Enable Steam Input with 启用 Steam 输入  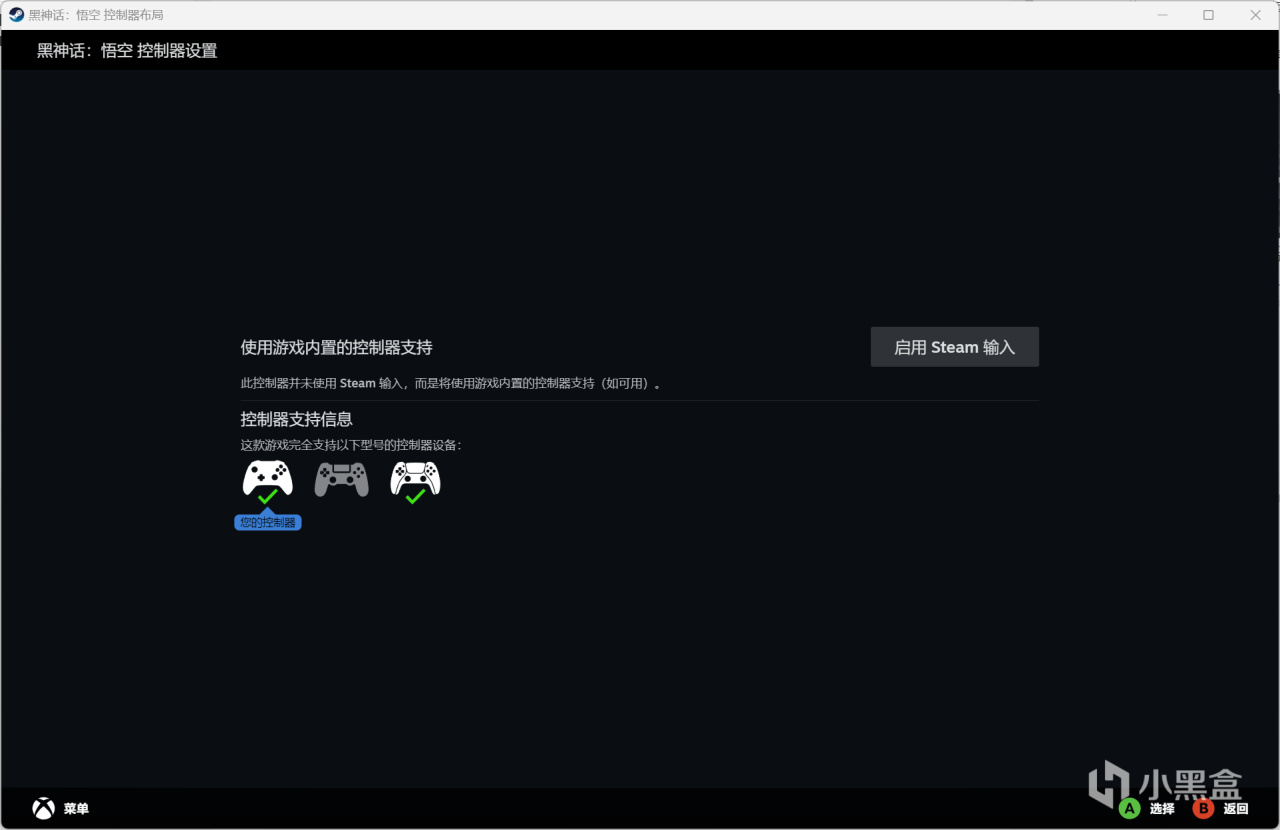click(x=955, y=347)
